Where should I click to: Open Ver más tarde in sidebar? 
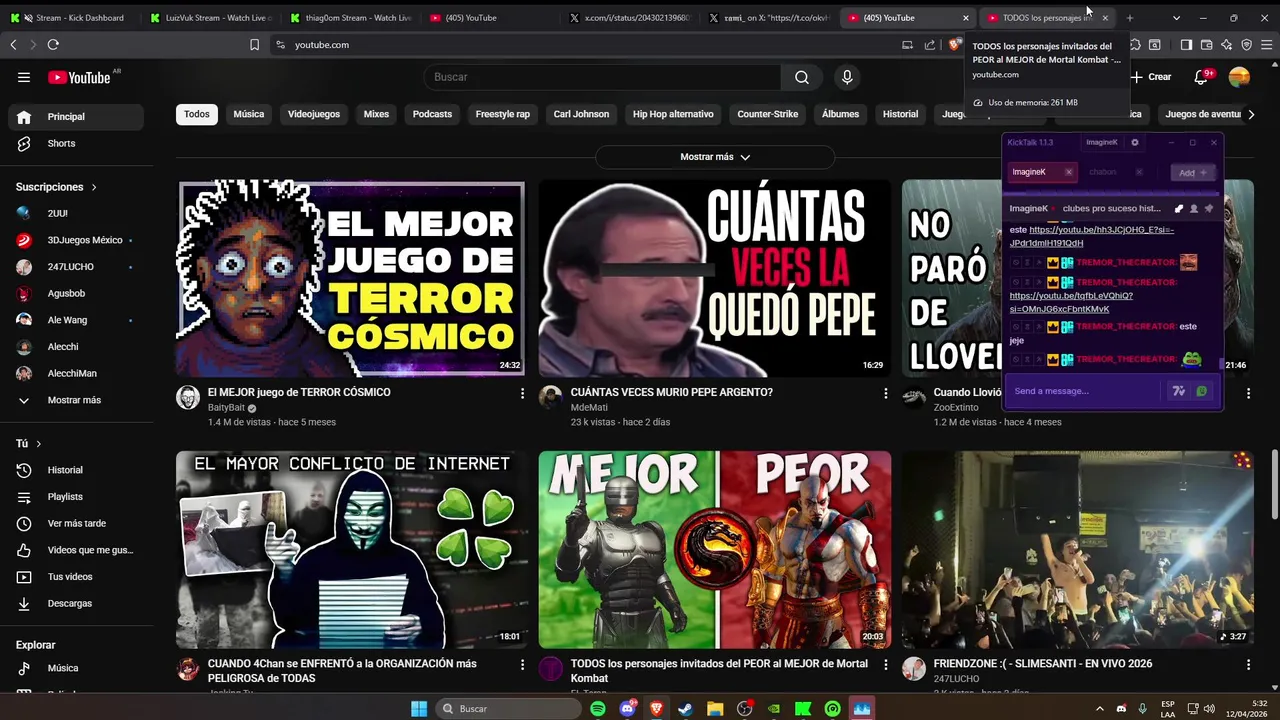[76, 523]
